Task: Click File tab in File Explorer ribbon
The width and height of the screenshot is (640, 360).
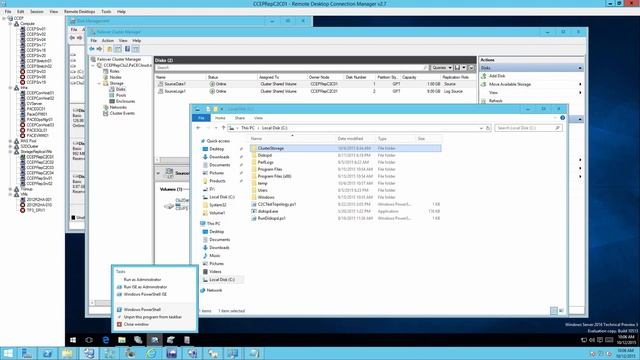Action: point(201,118)
